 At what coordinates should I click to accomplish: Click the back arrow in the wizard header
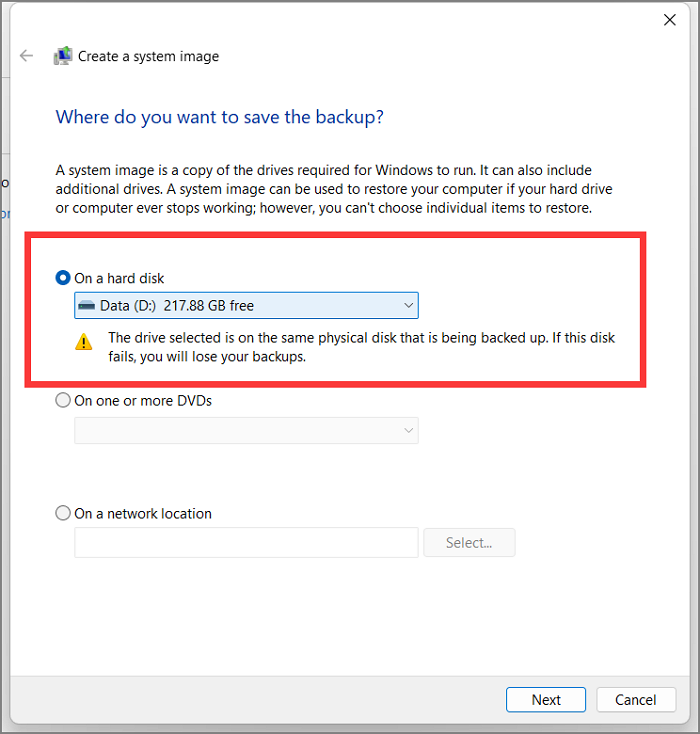pos(27,56)
